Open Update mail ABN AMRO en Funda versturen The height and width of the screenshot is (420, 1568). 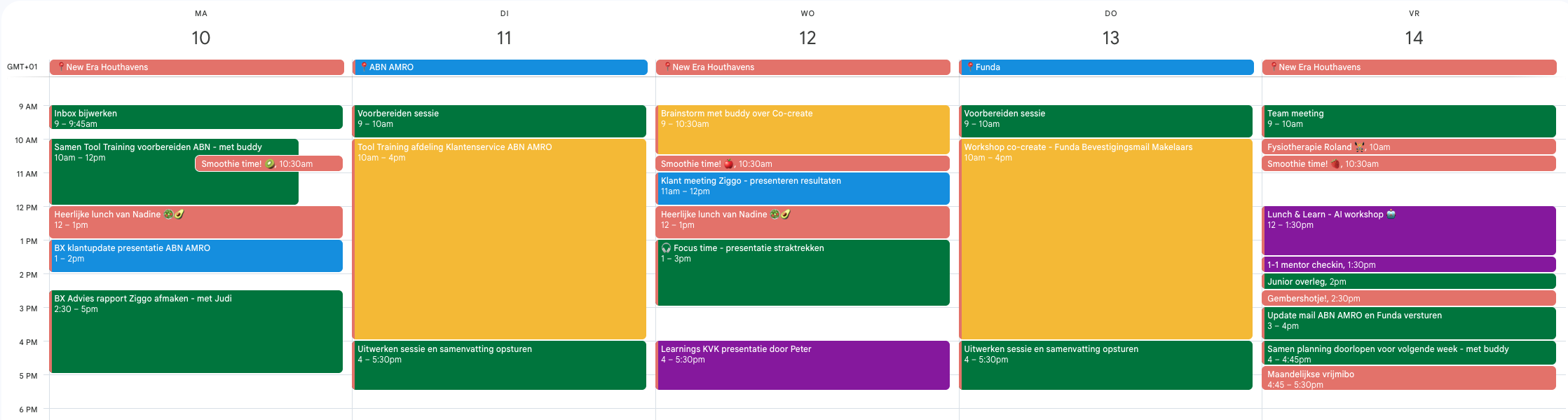click(x=1409, y=323)
